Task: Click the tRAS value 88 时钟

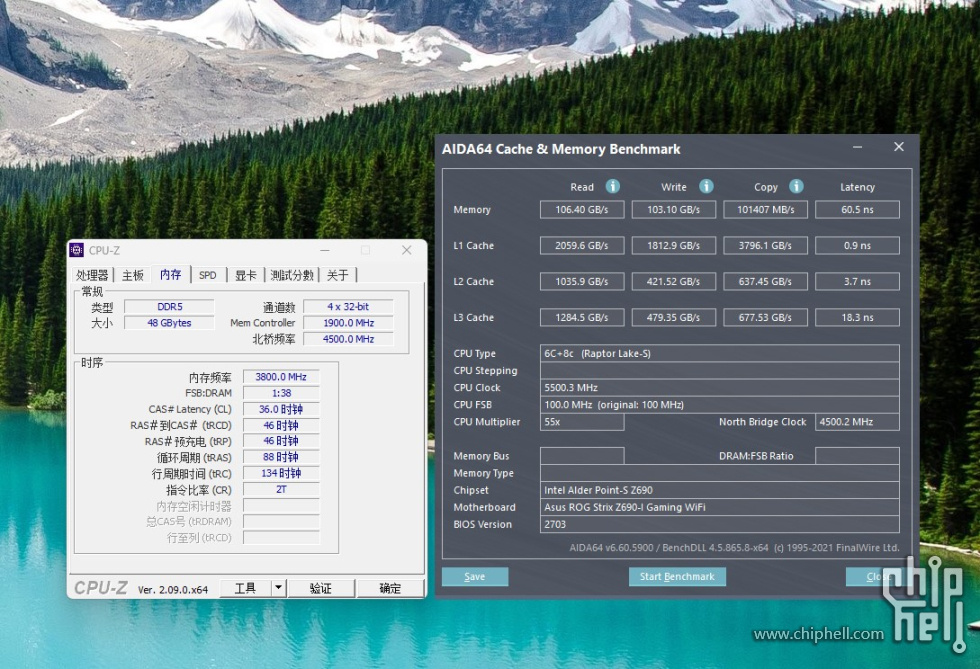Action: point(281,457)
